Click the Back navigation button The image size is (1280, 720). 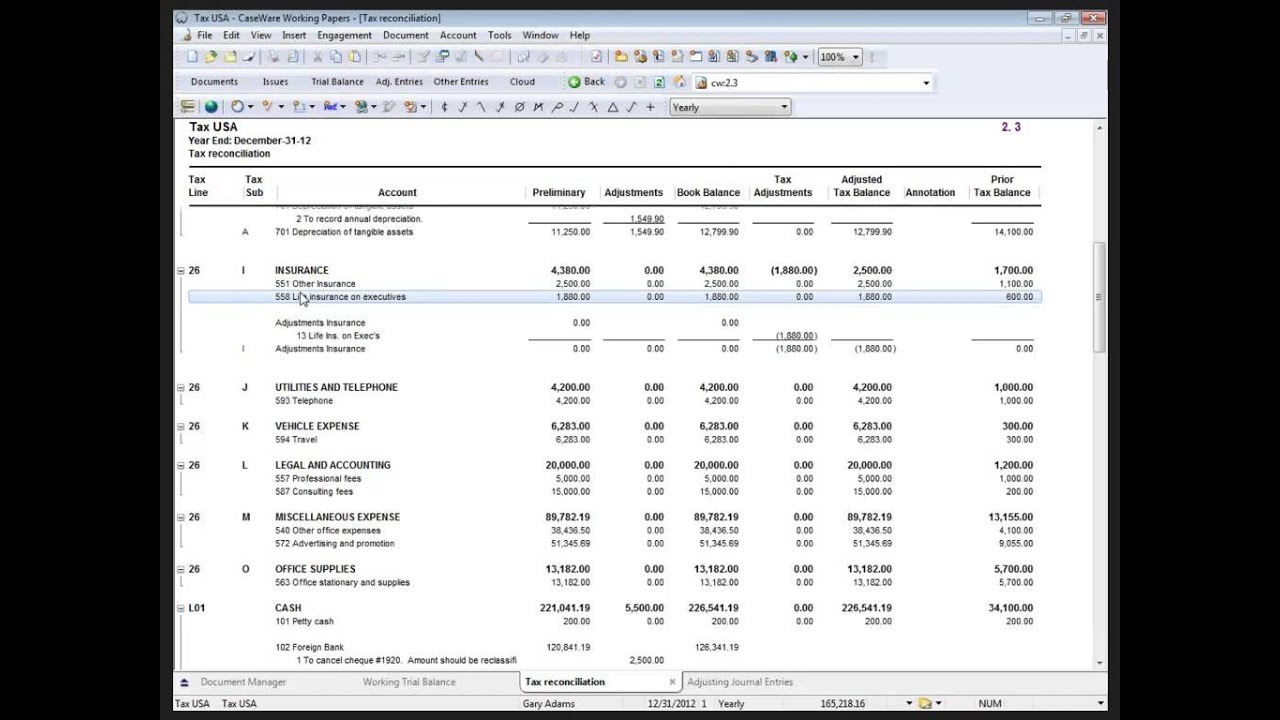pos(587,82)
